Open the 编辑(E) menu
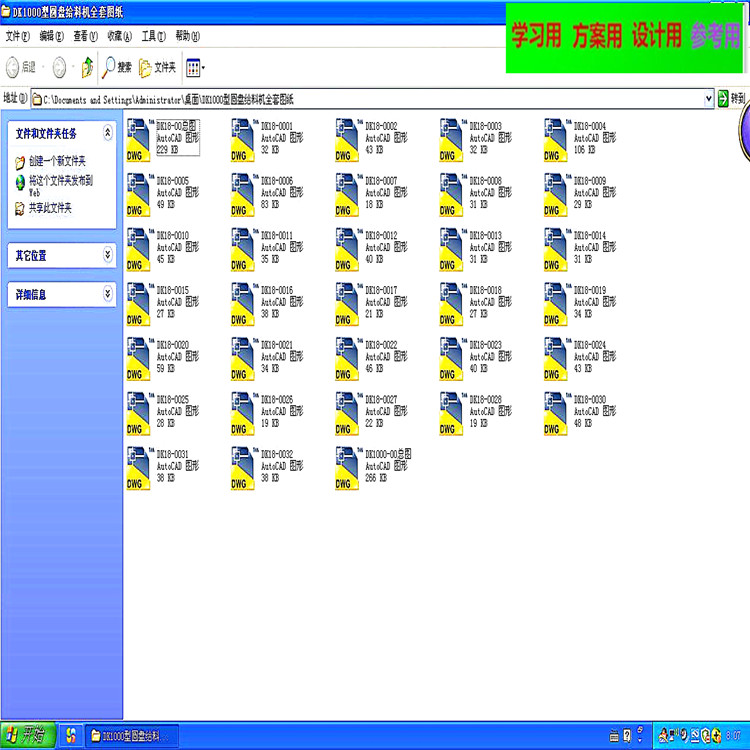Viewport: 750px width, 750px height. click(52, 36)
